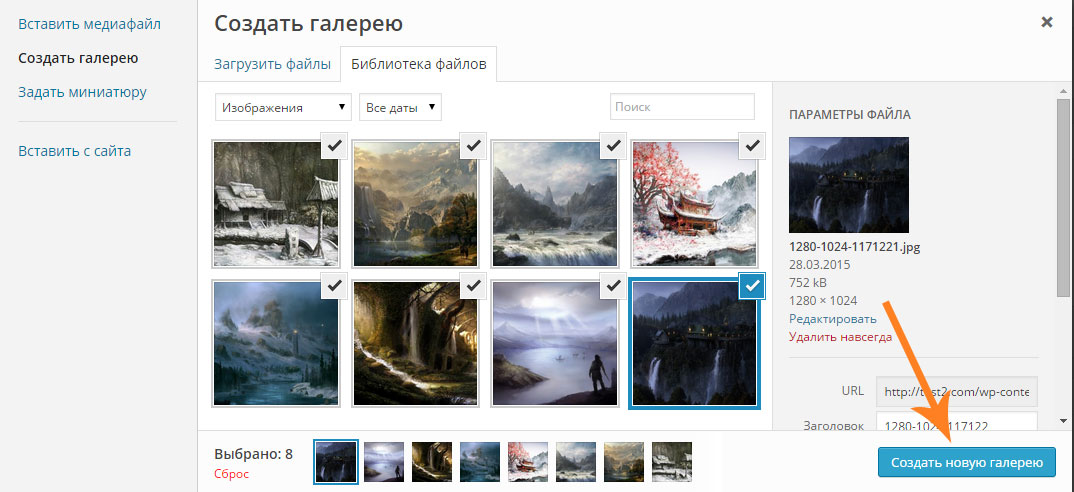Open Вставить медиафайл in the sidebar
This screenshot has height=492, width=1074.
click(x=90, y=25)
